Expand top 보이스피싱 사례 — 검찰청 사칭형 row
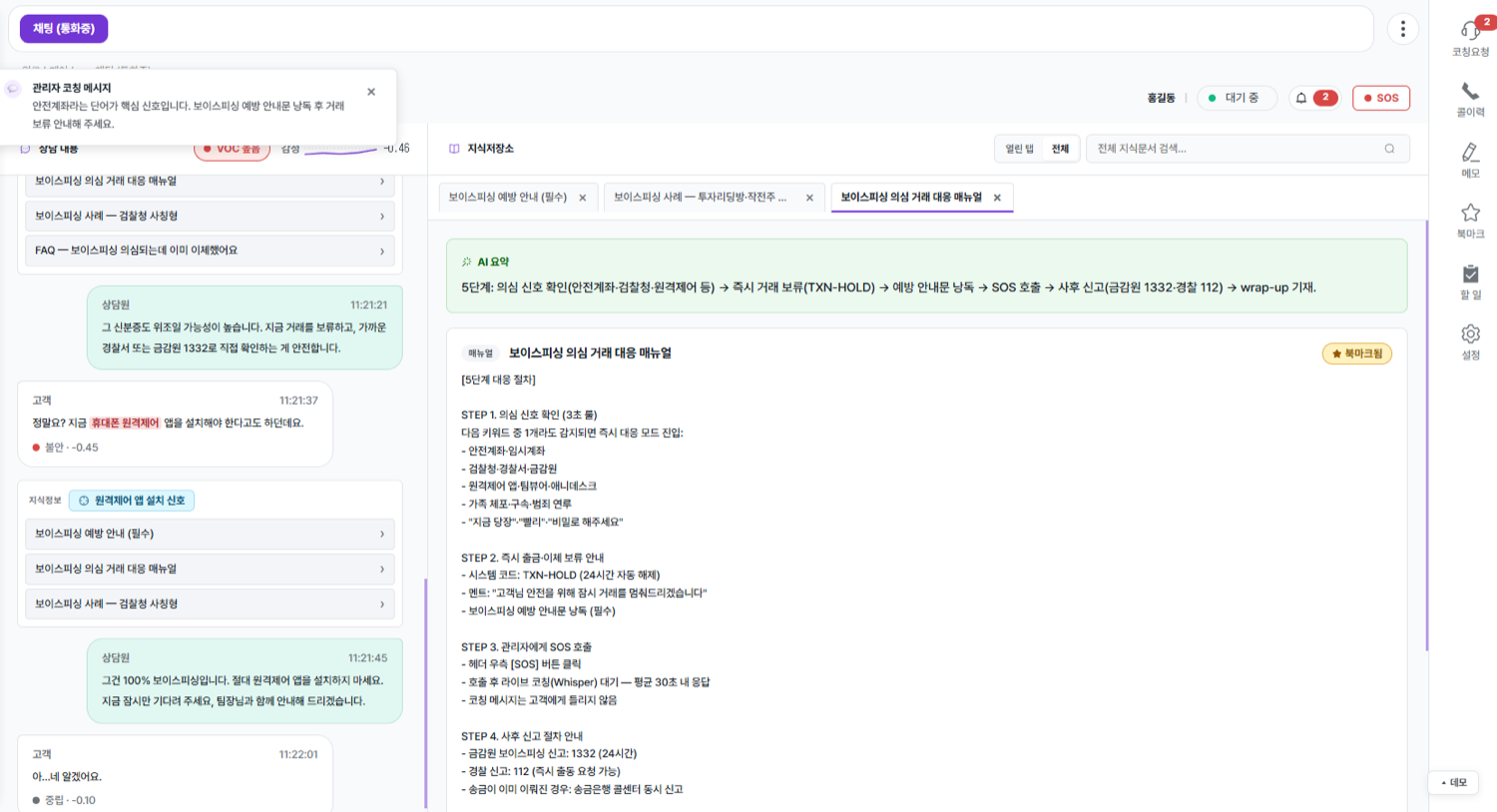This screenshot has height=812, width=1497. 210,216
